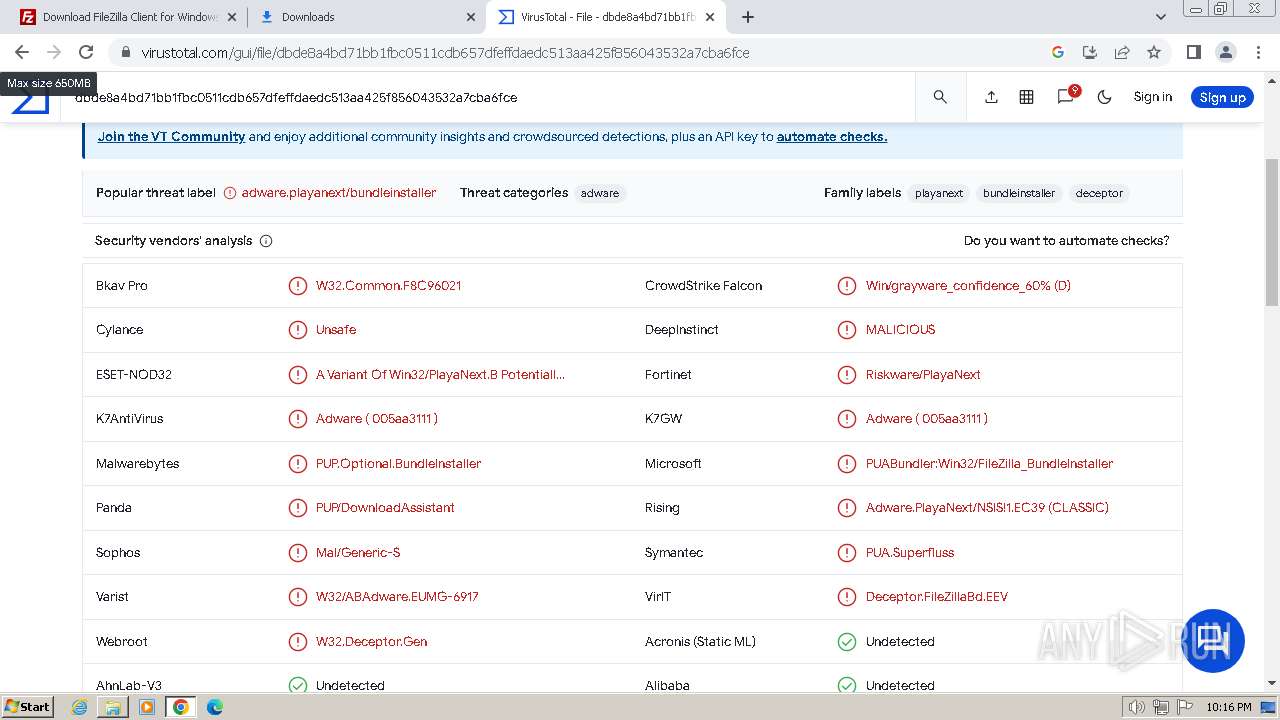The image size is (1280, 720).
Task: Switch to the Downloads tab
Action: [365, 17]
